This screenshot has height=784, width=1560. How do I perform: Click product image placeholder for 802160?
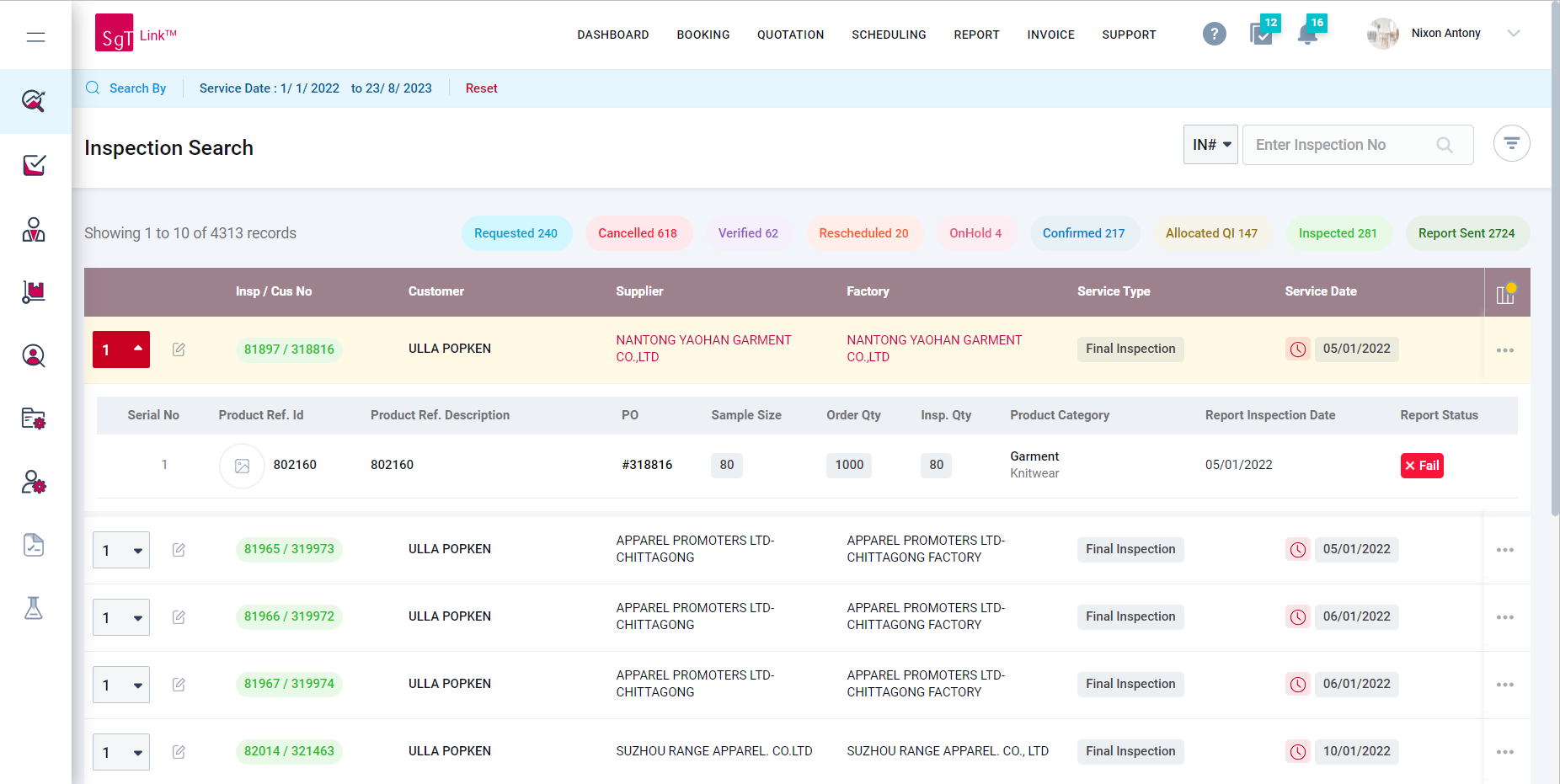click(243, 466)
